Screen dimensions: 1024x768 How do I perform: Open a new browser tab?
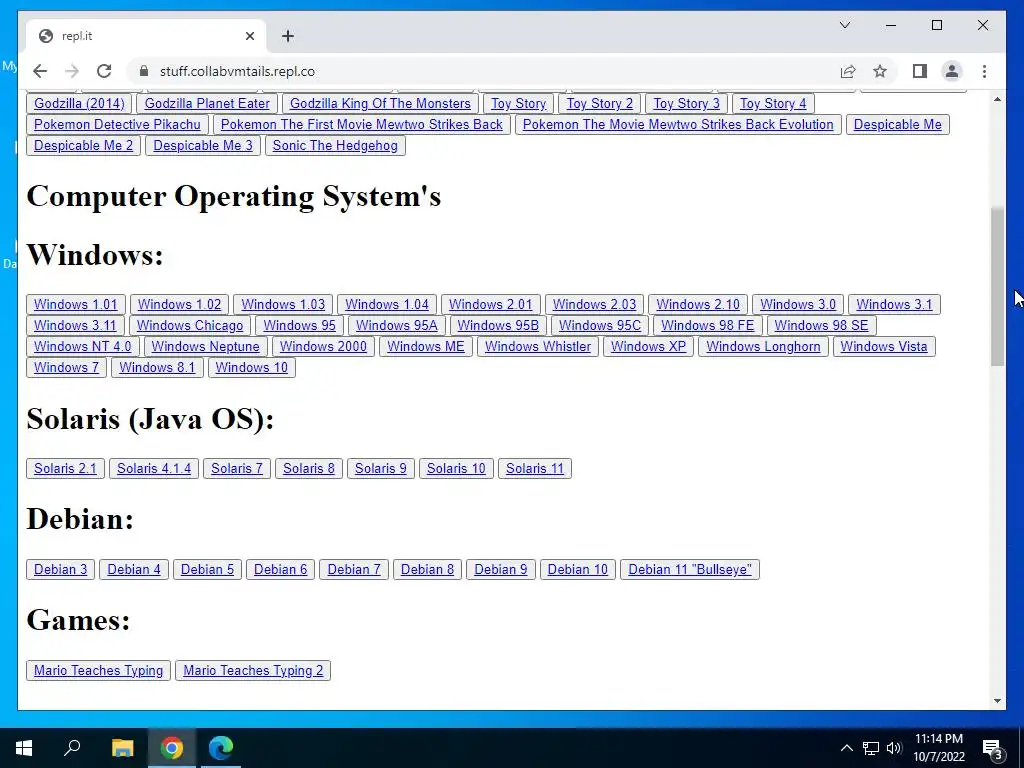(288, 36)
